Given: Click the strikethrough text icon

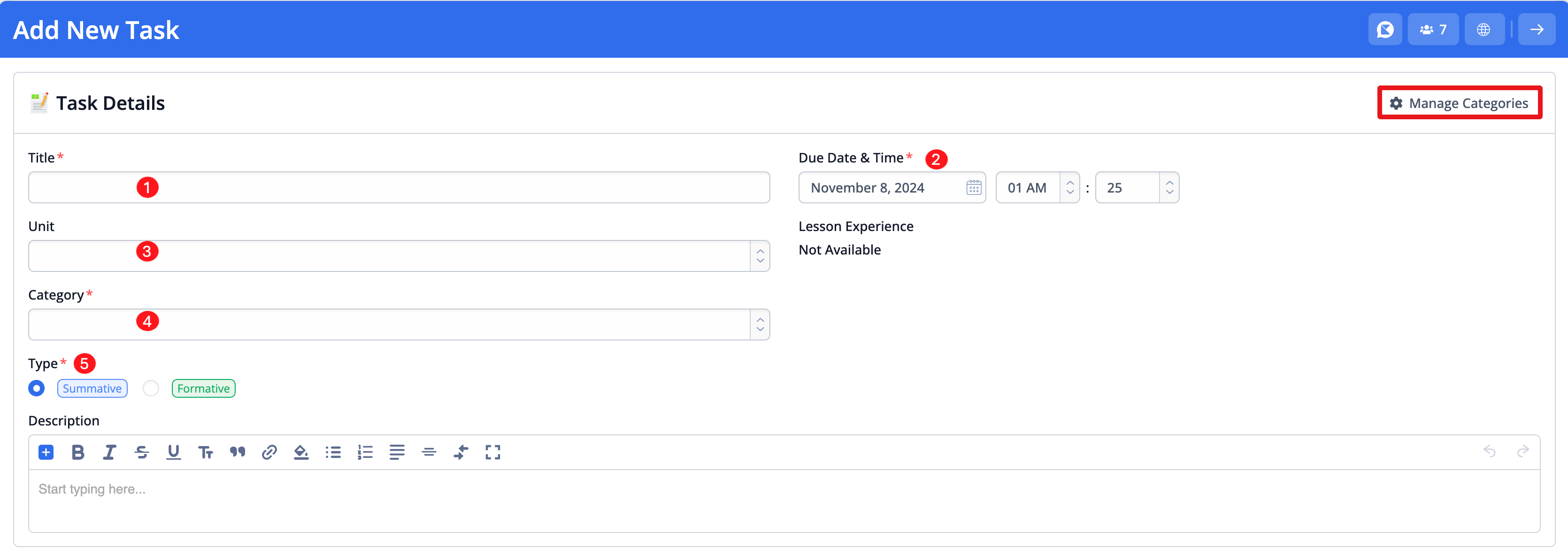Looking at the screenshot, I should click(142, 452).
